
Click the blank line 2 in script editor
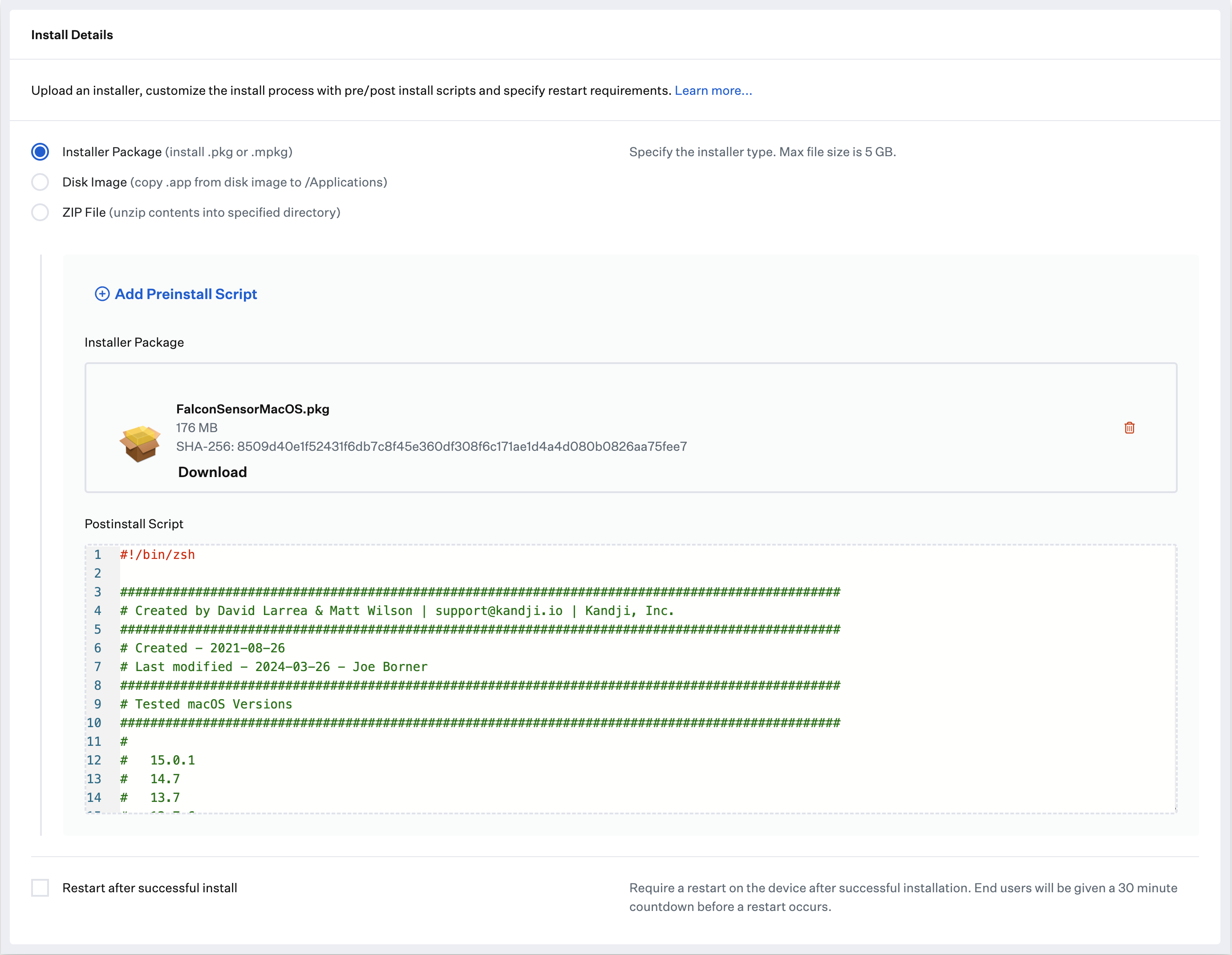(648, 573)
